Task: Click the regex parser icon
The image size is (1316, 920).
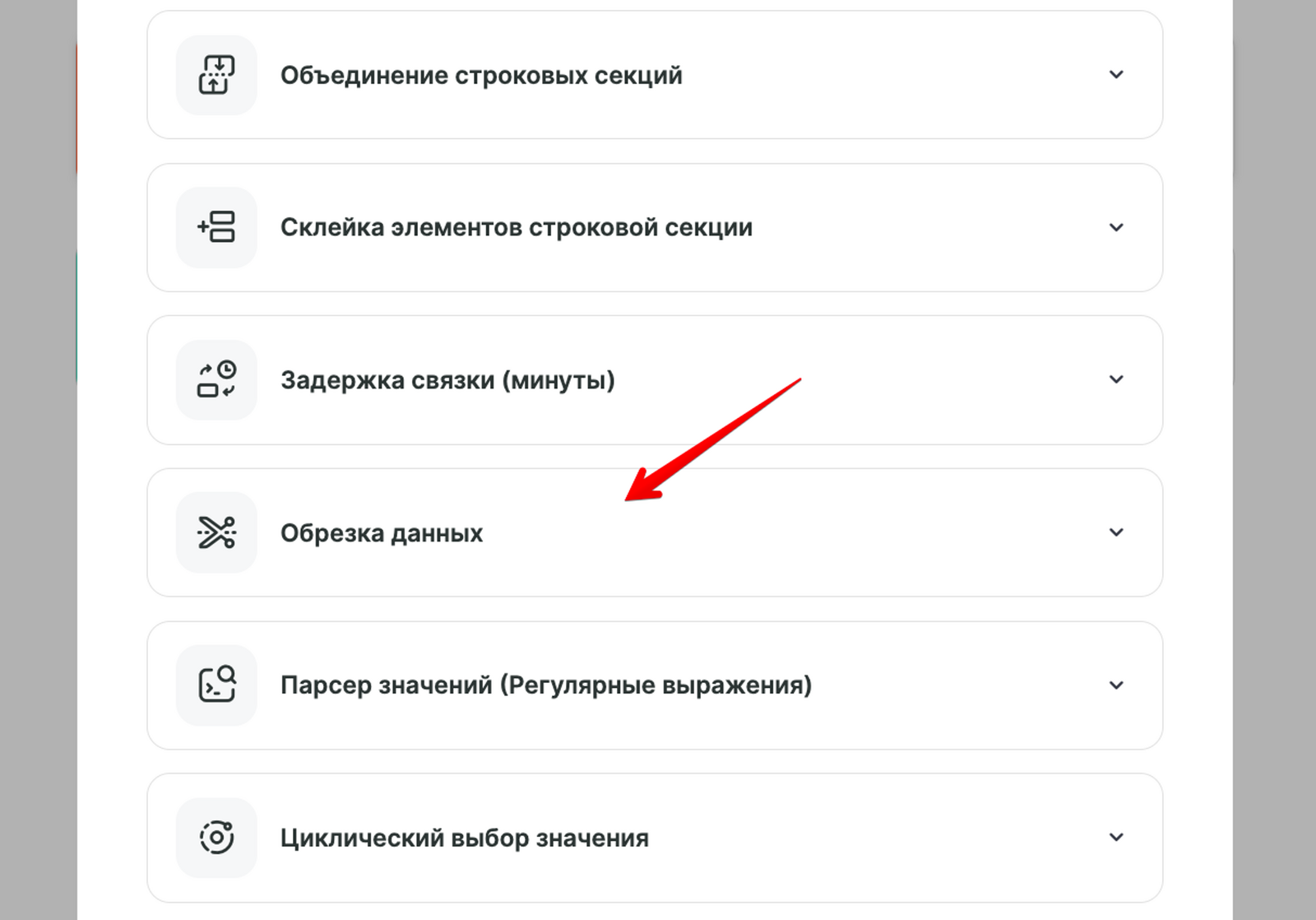Action: [x=216, y=685]
